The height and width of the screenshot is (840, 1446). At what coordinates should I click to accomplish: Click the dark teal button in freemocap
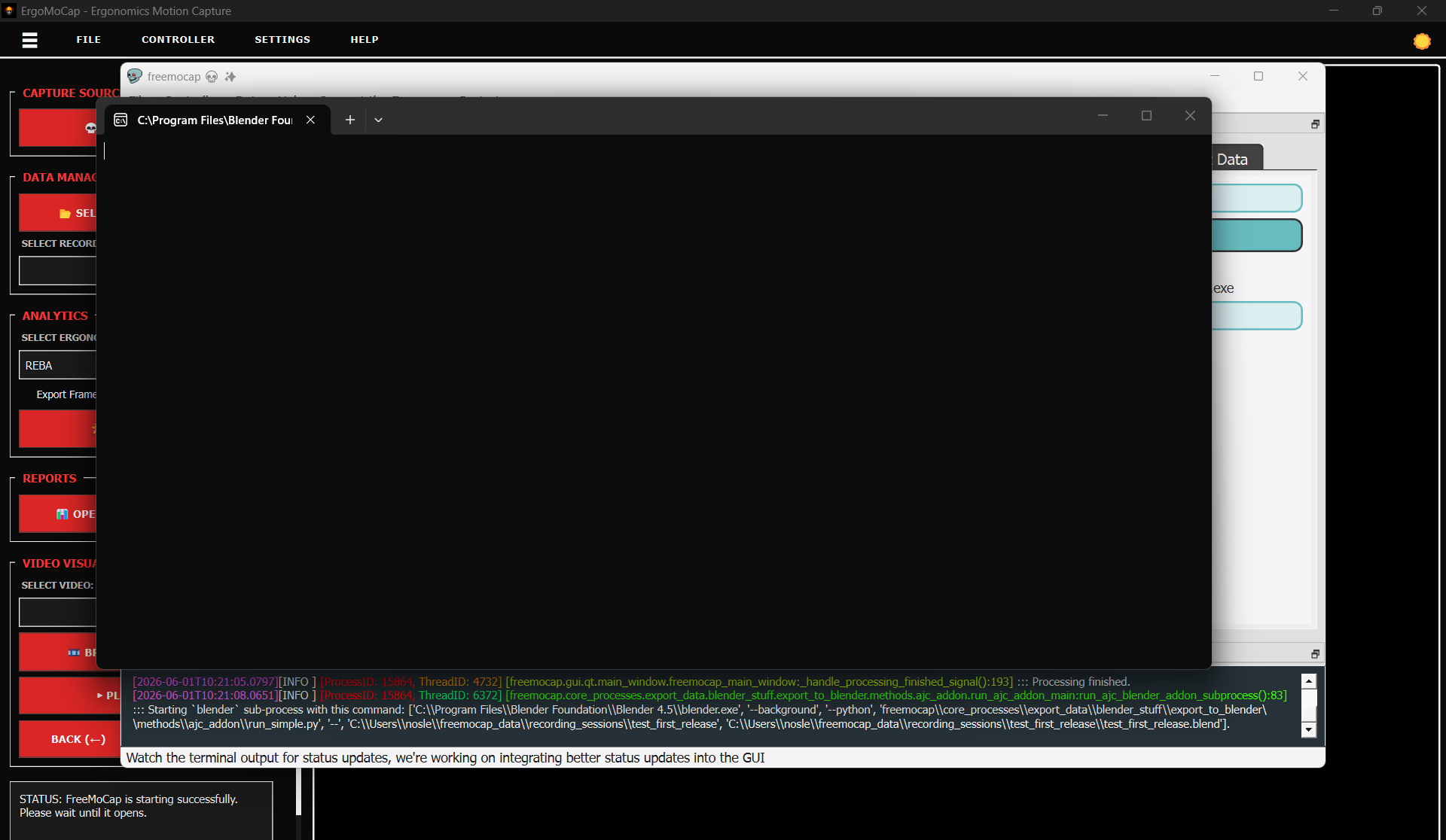[1257, 236]
